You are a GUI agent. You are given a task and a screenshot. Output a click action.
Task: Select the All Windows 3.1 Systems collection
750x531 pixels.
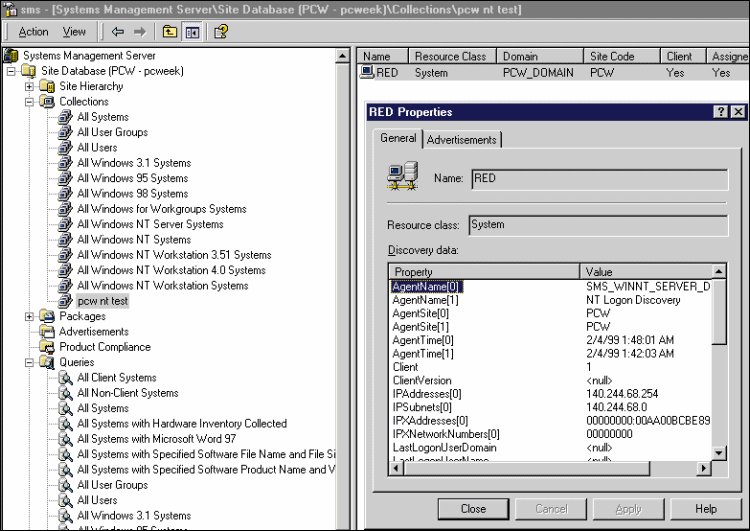coord(134,163)
